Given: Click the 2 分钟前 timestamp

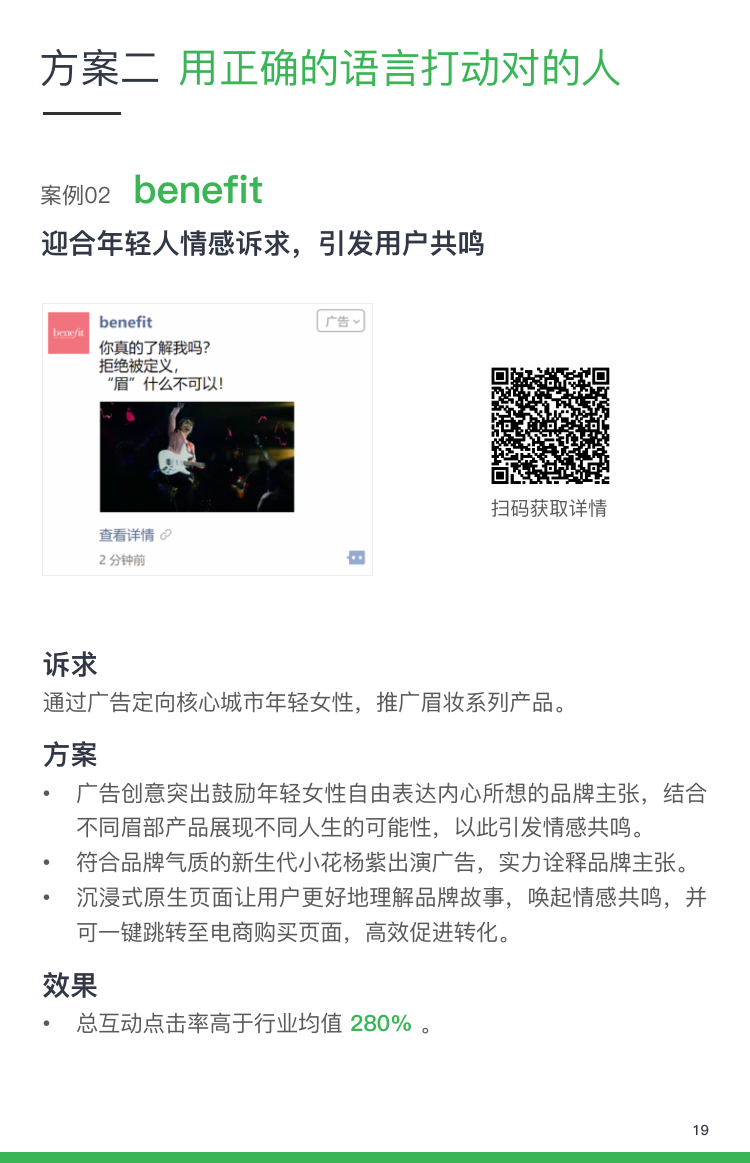Looking at the screenshot, I should coord(122,560).
